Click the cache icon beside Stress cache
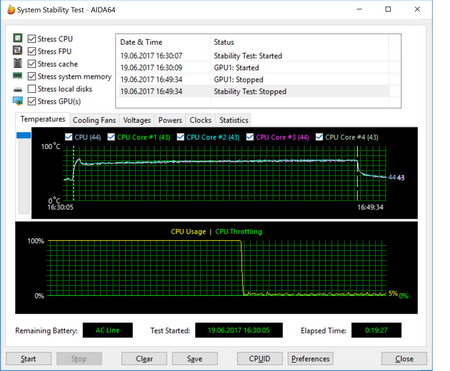The width and height of the screenshot is (450, 371). click(18, 63)
